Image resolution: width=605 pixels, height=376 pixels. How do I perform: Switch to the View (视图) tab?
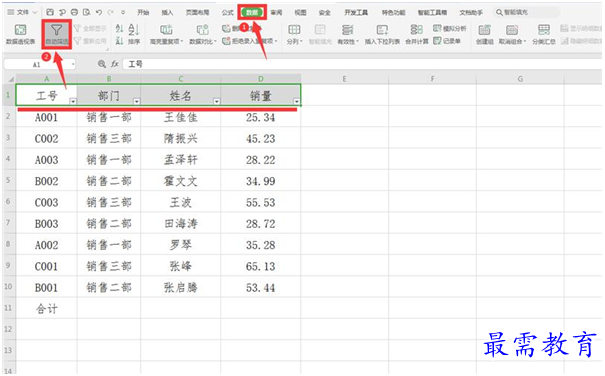pos(300,12)
